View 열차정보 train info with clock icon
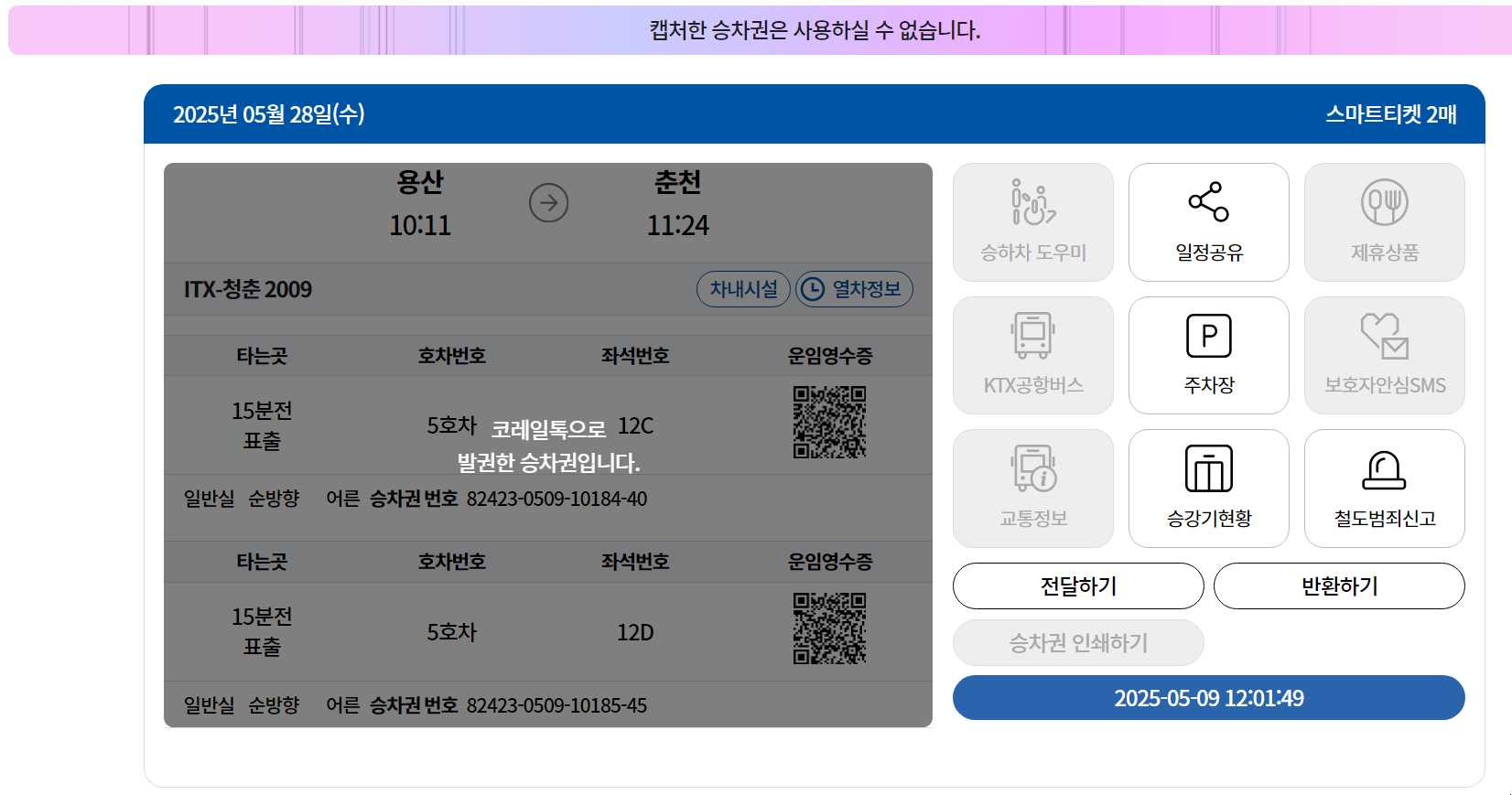The width and height of the screenshot is (1512, 795). point(854,289)
